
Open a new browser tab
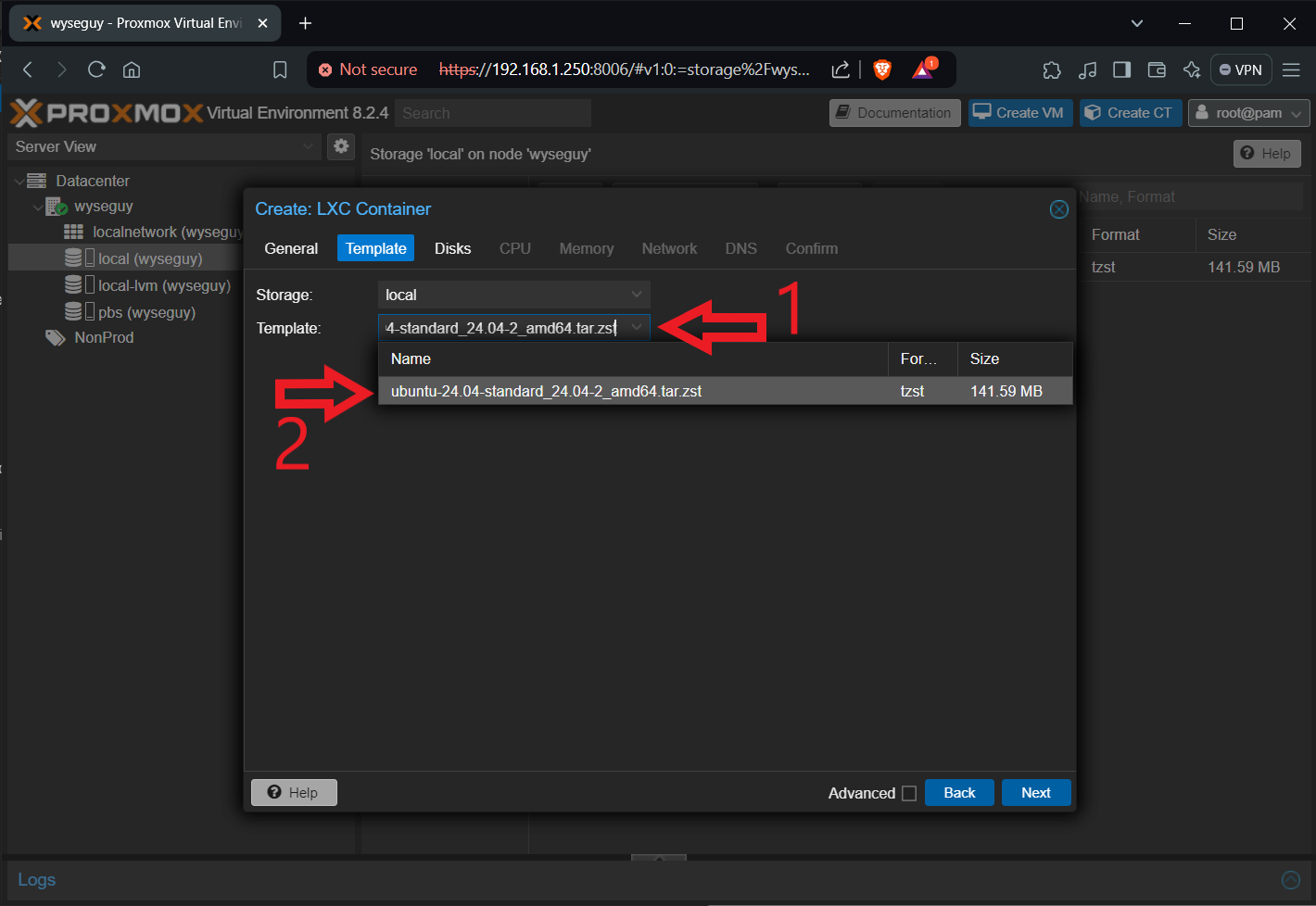pyautogui.click(x=305, y=23)
